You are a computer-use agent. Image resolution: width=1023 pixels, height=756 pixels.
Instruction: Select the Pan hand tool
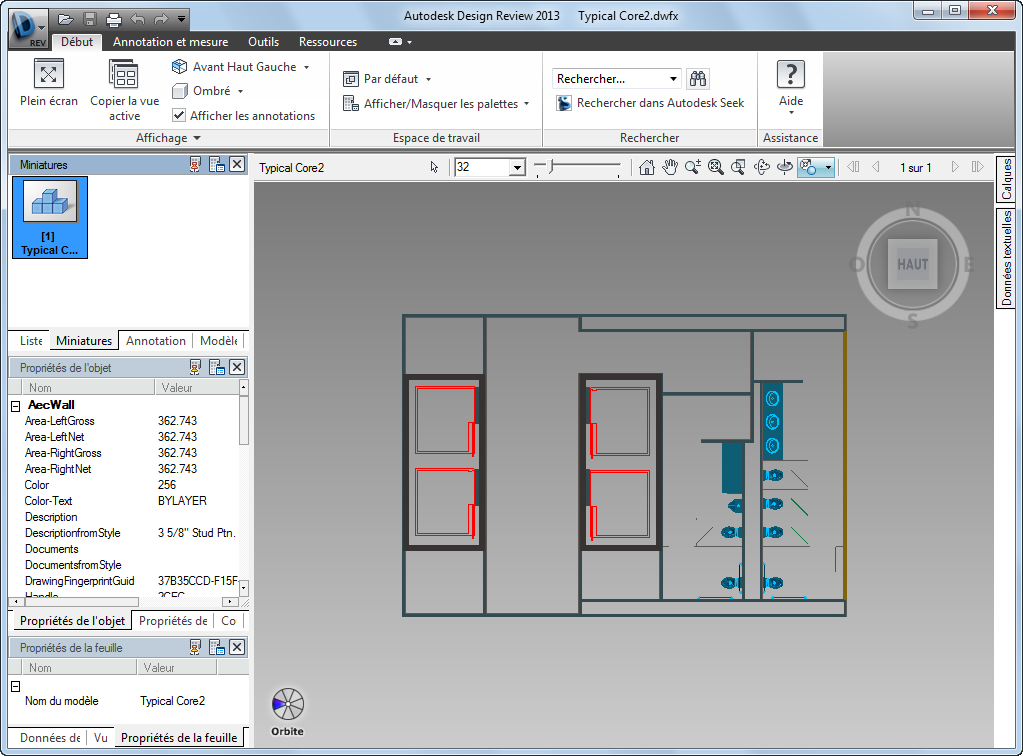click(670, 168)
